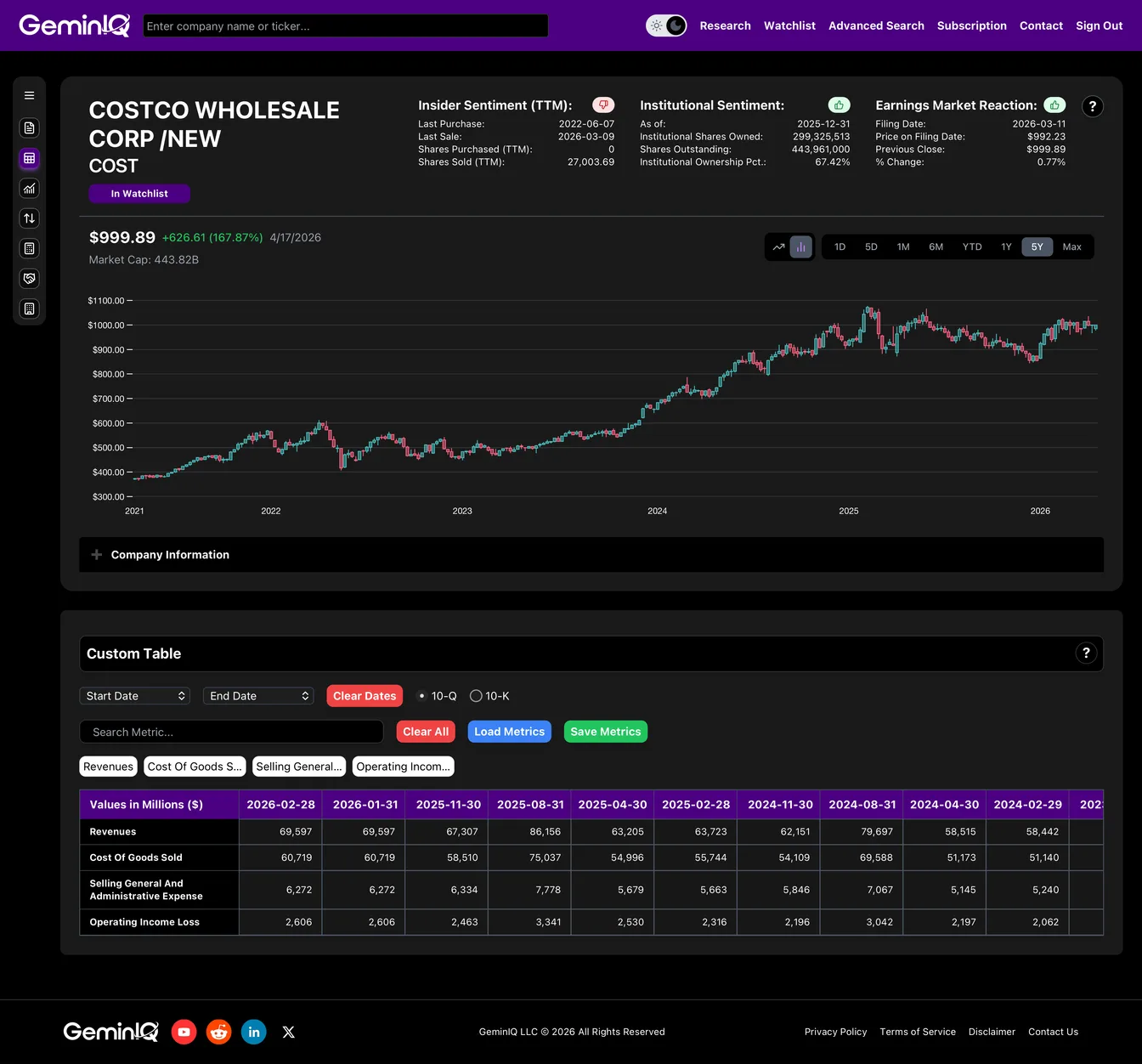1142x1064 pixels.
Task: Open the GeminIQ X profile
Action: [x=289, y=1032]
